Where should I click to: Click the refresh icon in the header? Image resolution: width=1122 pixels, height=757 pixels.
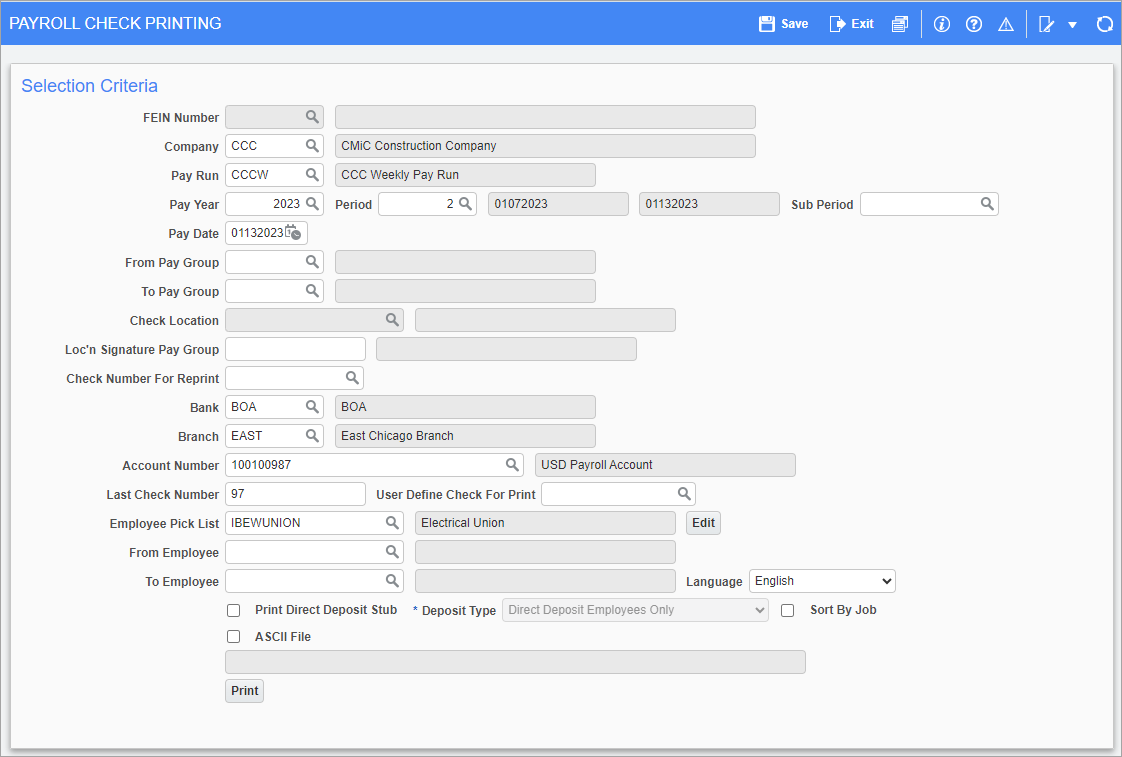click(1104, 24)
